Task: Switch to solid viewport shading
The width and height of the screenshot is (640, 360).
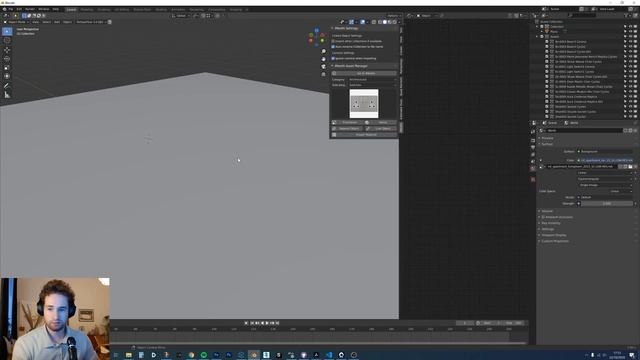Action: coord(385,22)
